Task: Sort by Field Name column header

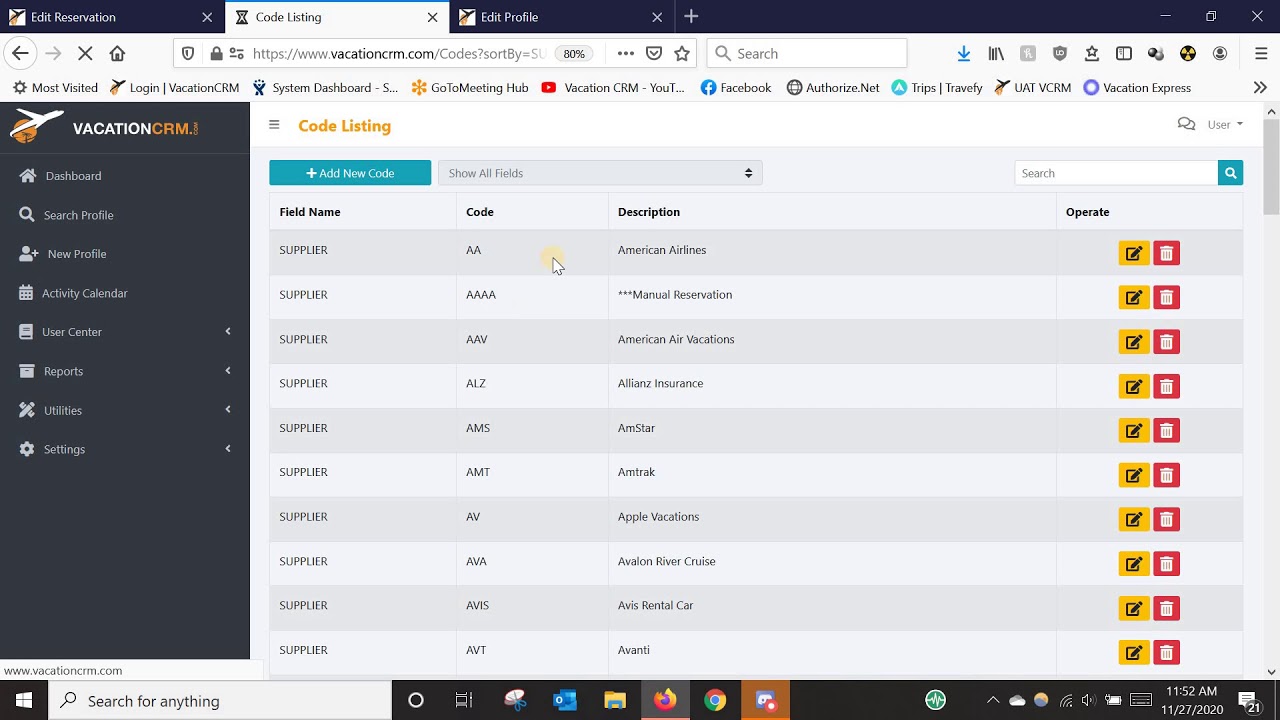Action: pyautogui.click(x=310, y=212)
